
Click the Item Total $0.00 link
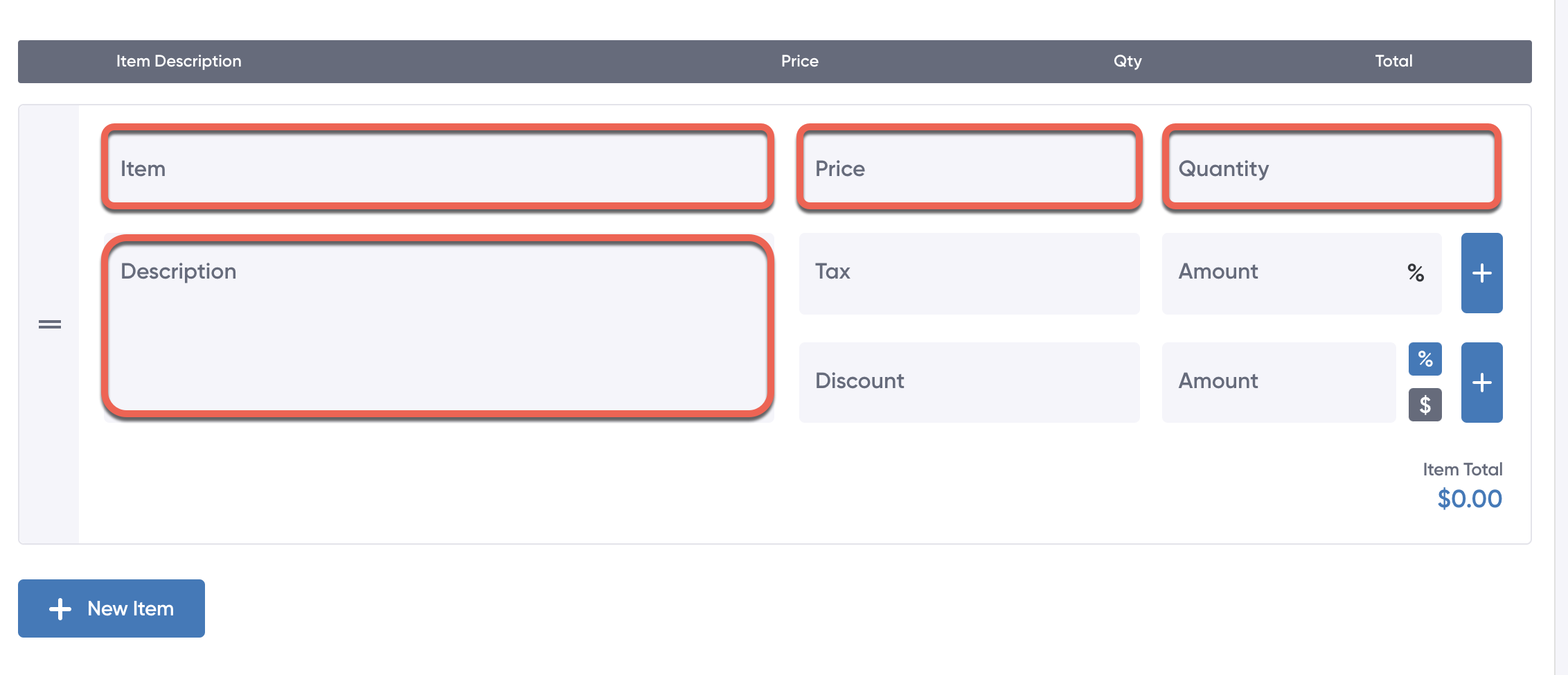tap(1470, 498)
